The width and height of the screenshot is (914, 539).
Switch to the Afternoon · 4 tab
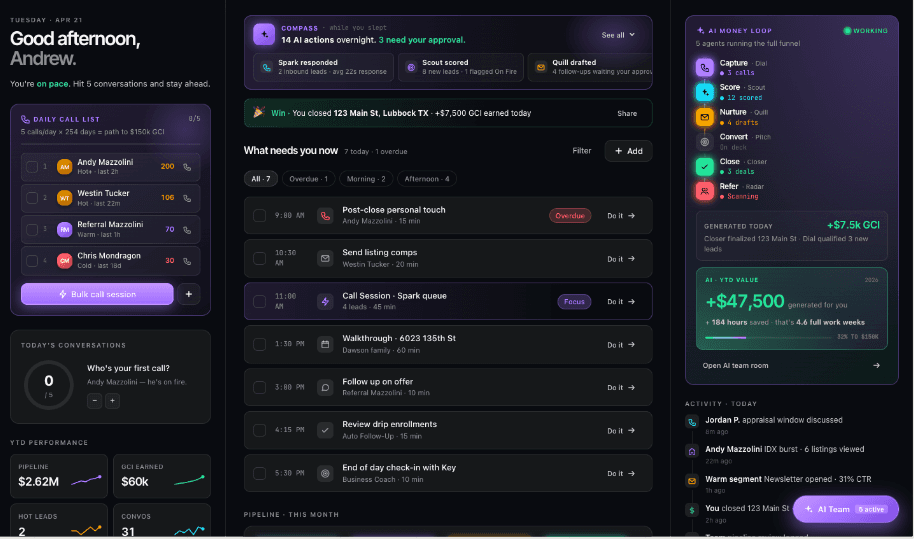pyautogui.click(x=427, y=179)
